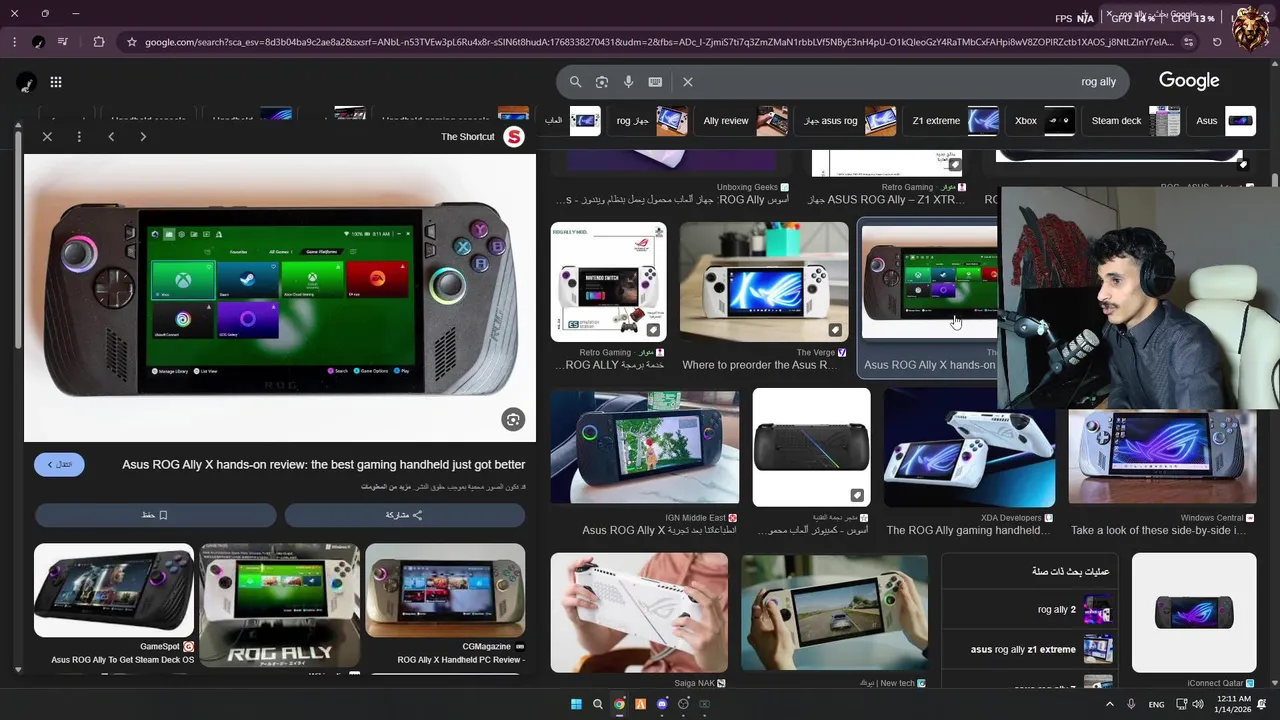Close the image preview panel

point(47,136)
